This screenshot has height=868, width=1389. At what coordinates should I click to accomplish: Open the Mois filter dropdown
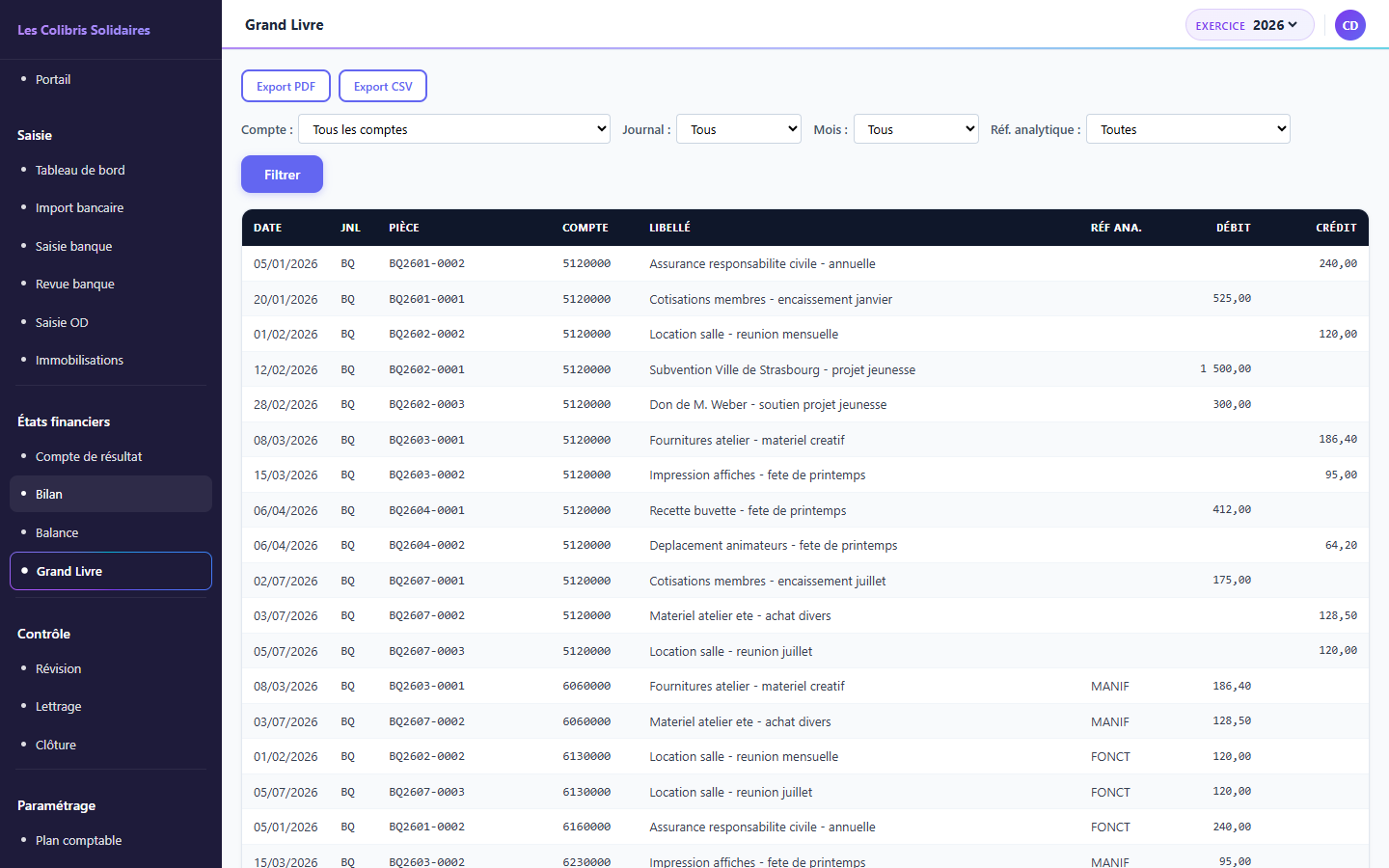[916, 129]
